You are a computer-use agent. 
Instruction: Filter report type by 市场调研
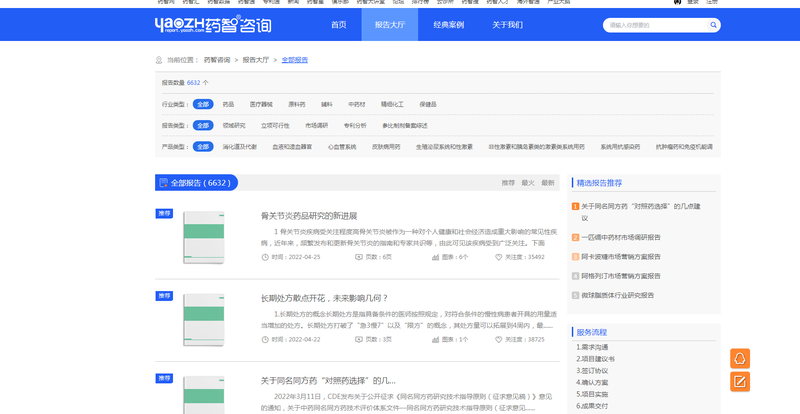pos(316,126)
